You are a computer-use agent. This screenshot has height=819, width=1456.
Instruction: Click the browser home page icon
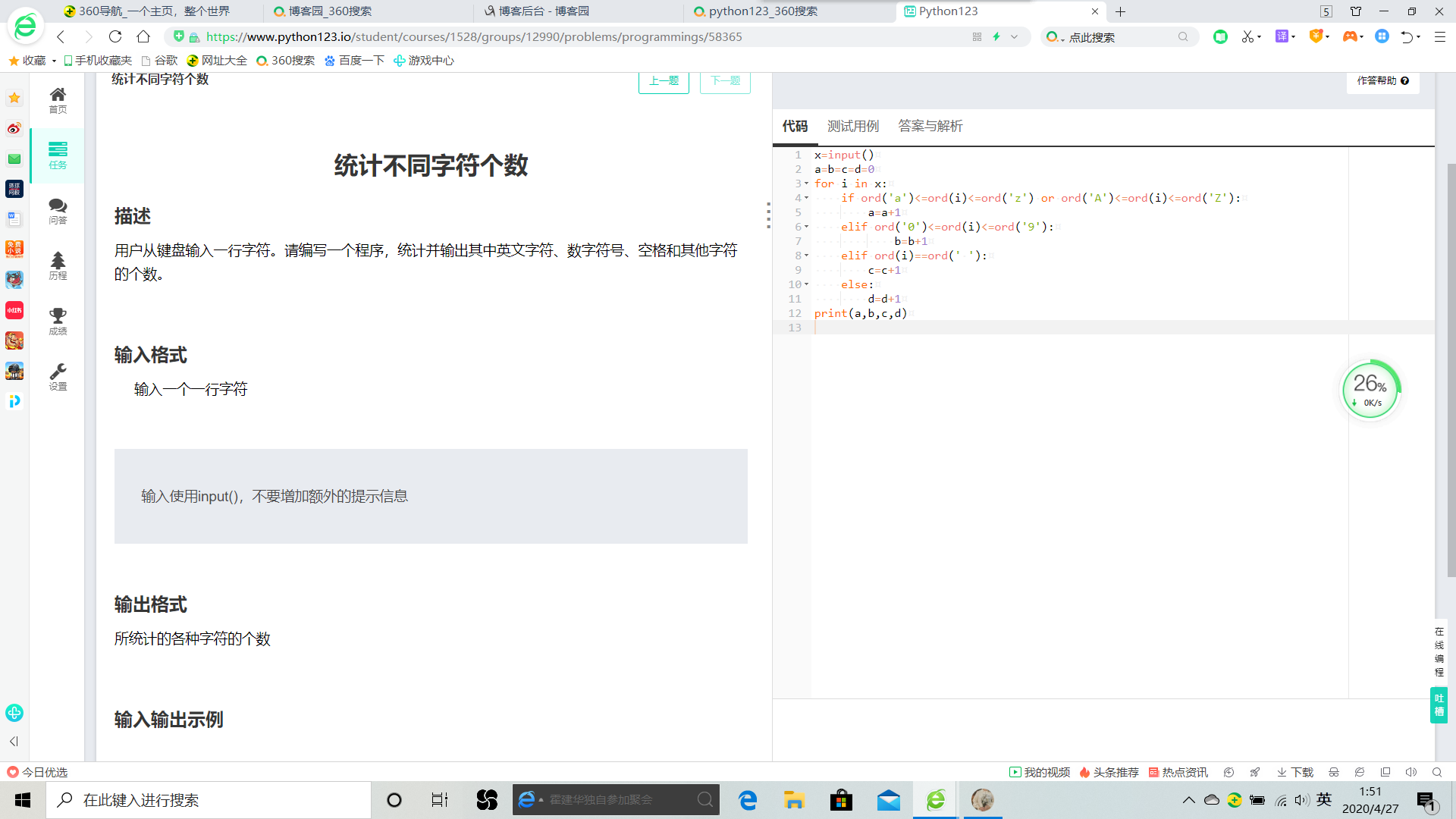[143, 36]
